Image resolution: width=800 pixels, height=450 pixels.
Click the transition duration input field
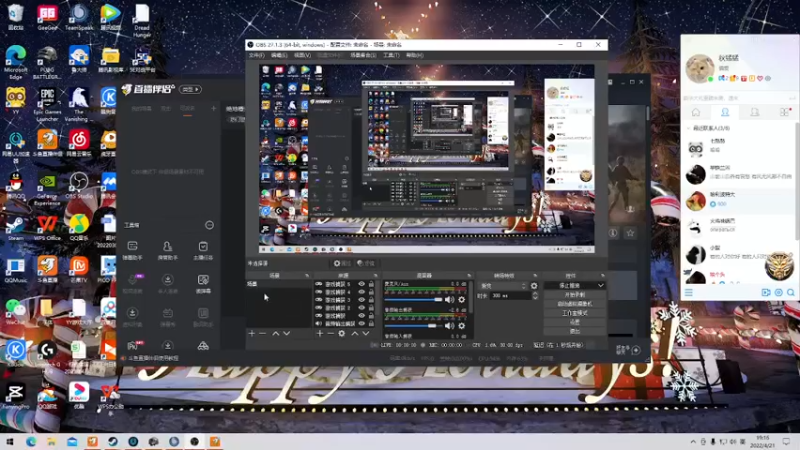(x=511, y=295)
